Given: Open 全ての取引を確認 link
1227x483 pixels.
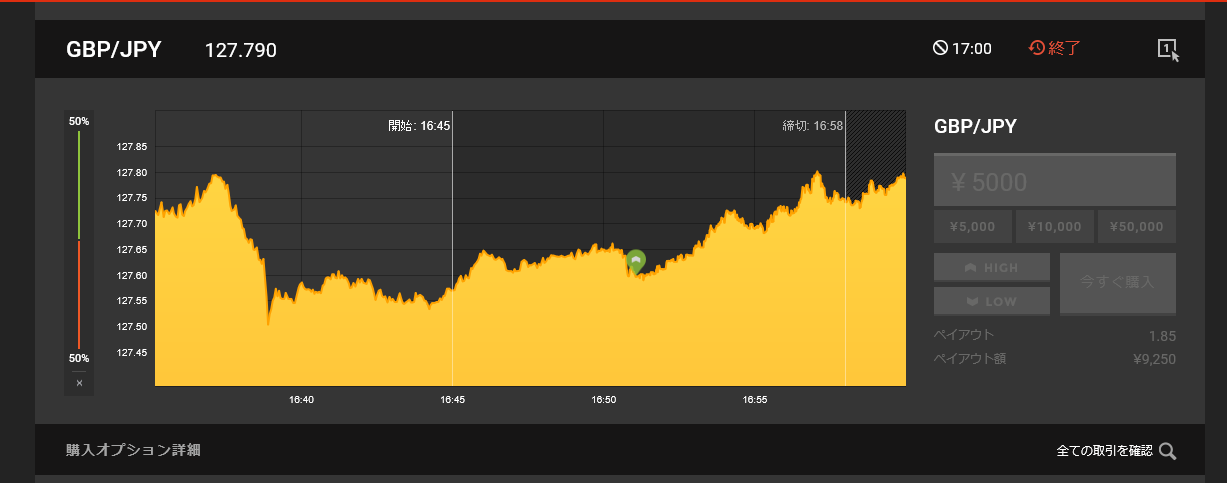Looking at the screenshot, I should tap(1104, 451).
